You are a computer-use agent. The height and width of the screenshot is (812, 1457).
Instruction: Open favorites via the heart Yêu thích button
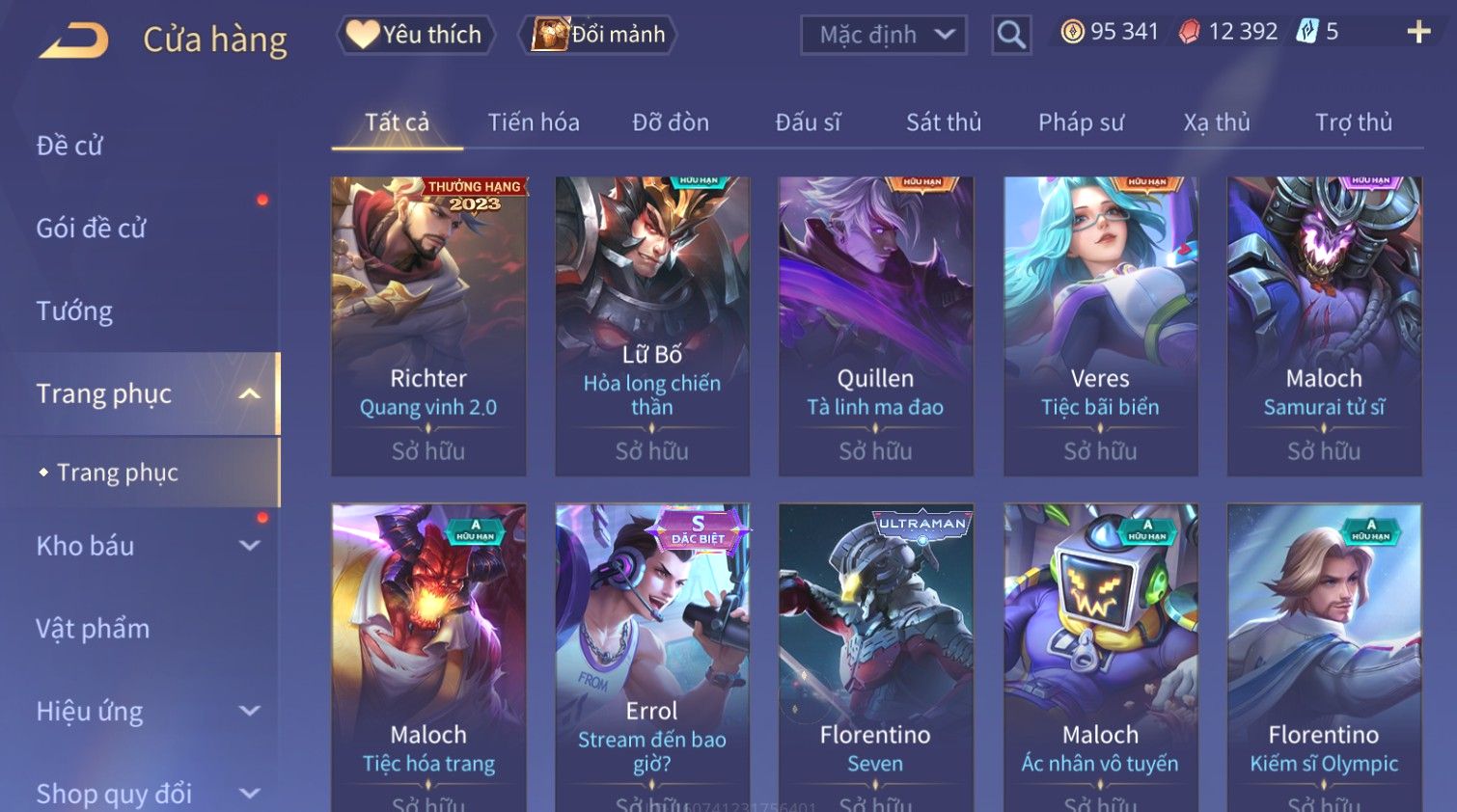click(415, 35)
